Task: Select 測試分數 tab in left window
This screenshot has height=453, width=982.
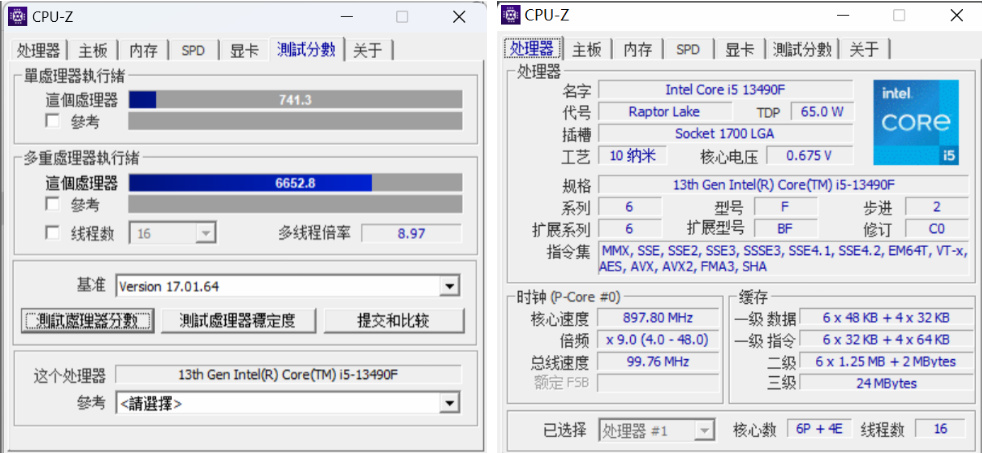Action: [306, 49]
